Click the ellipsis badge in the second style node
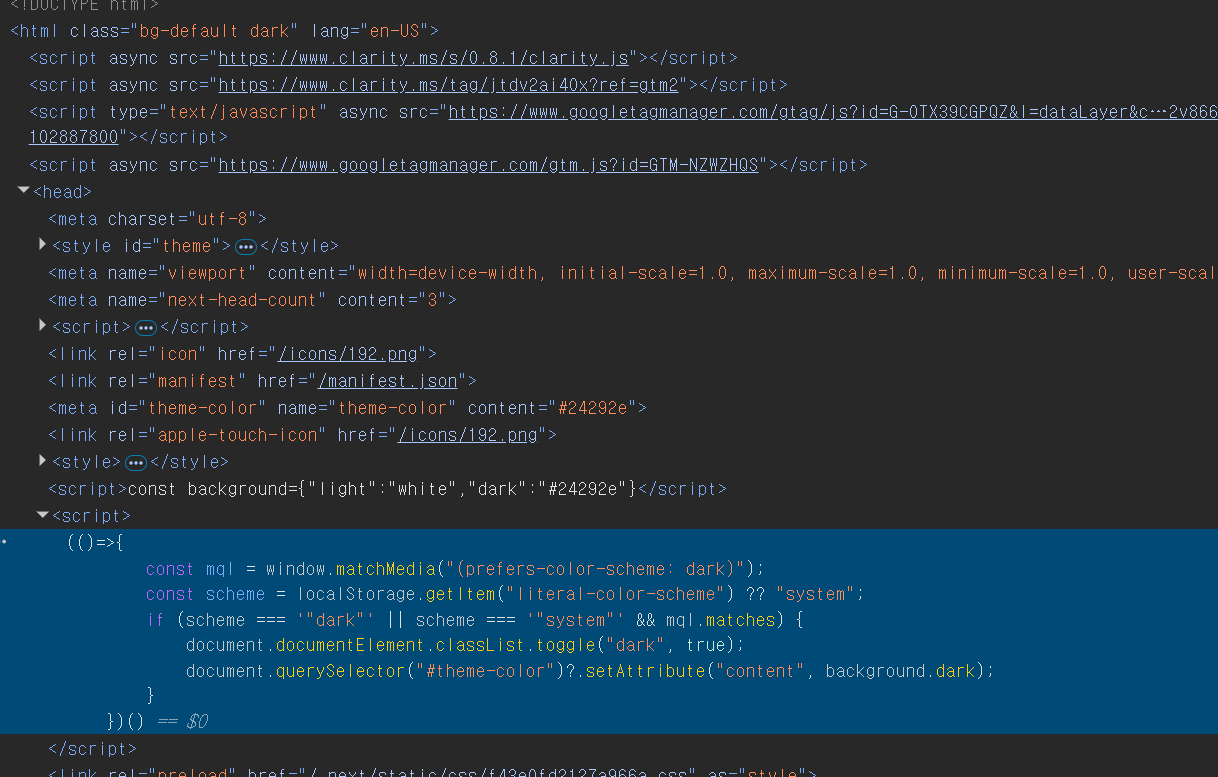Viewport: 1218px width, 777px height. pyautogui.click(x=136, y=462)
